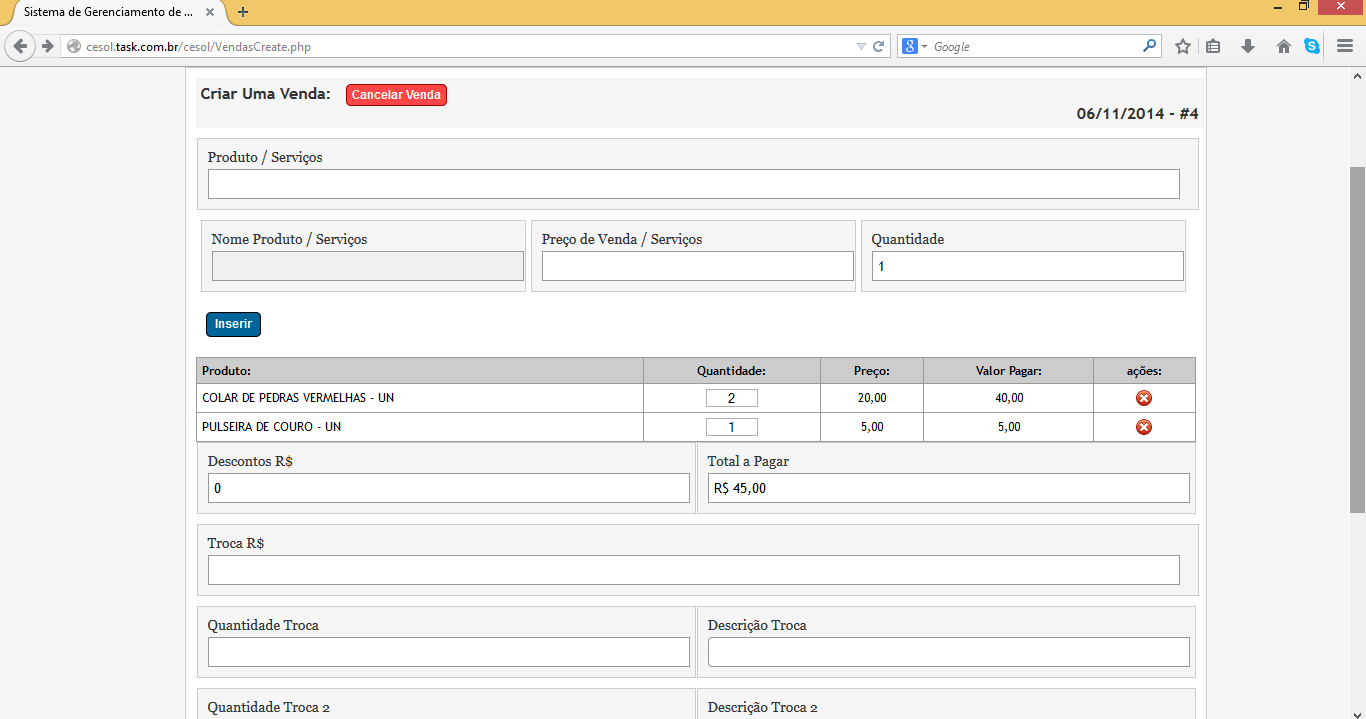Click the browser back arrow button
This screenshot has height=719, width=1366.
[x=19, y=46]
